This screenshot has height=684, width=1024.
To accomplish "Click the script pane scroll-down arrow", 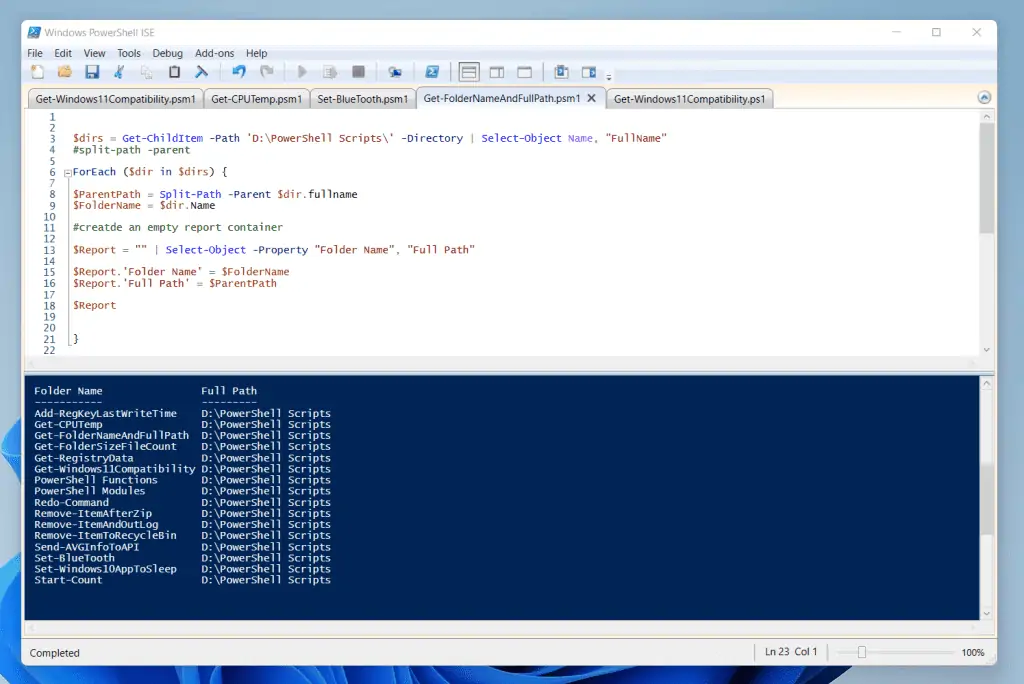I will [x=987, y=350].
